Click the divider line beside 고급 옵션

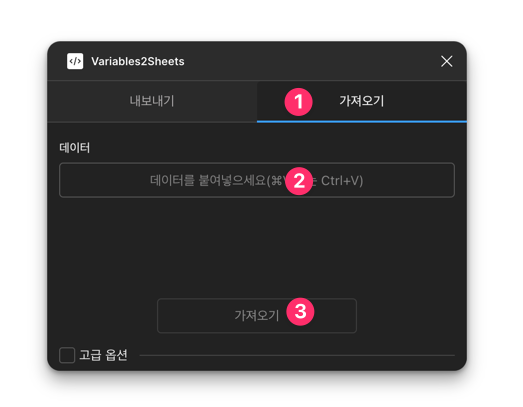297,355
